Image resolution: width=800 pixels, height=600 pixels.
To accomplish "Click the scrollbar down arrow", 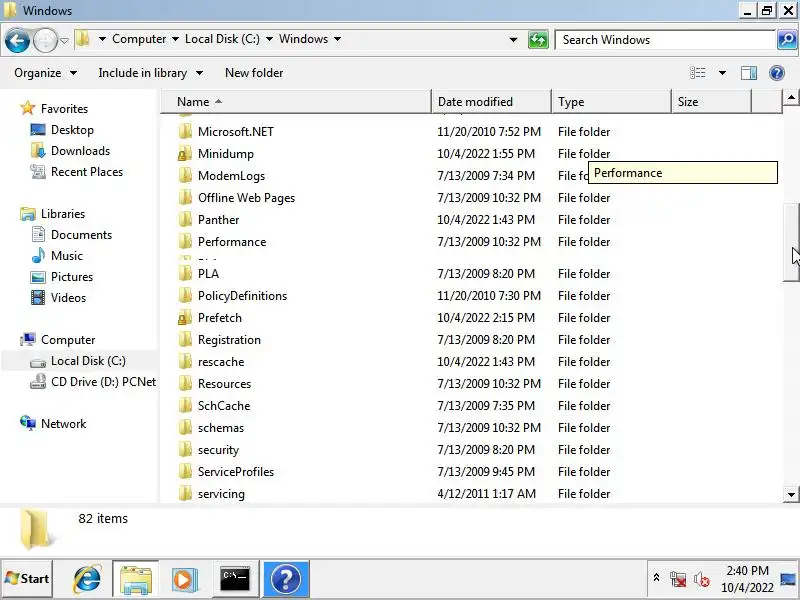I will [791, 494].
